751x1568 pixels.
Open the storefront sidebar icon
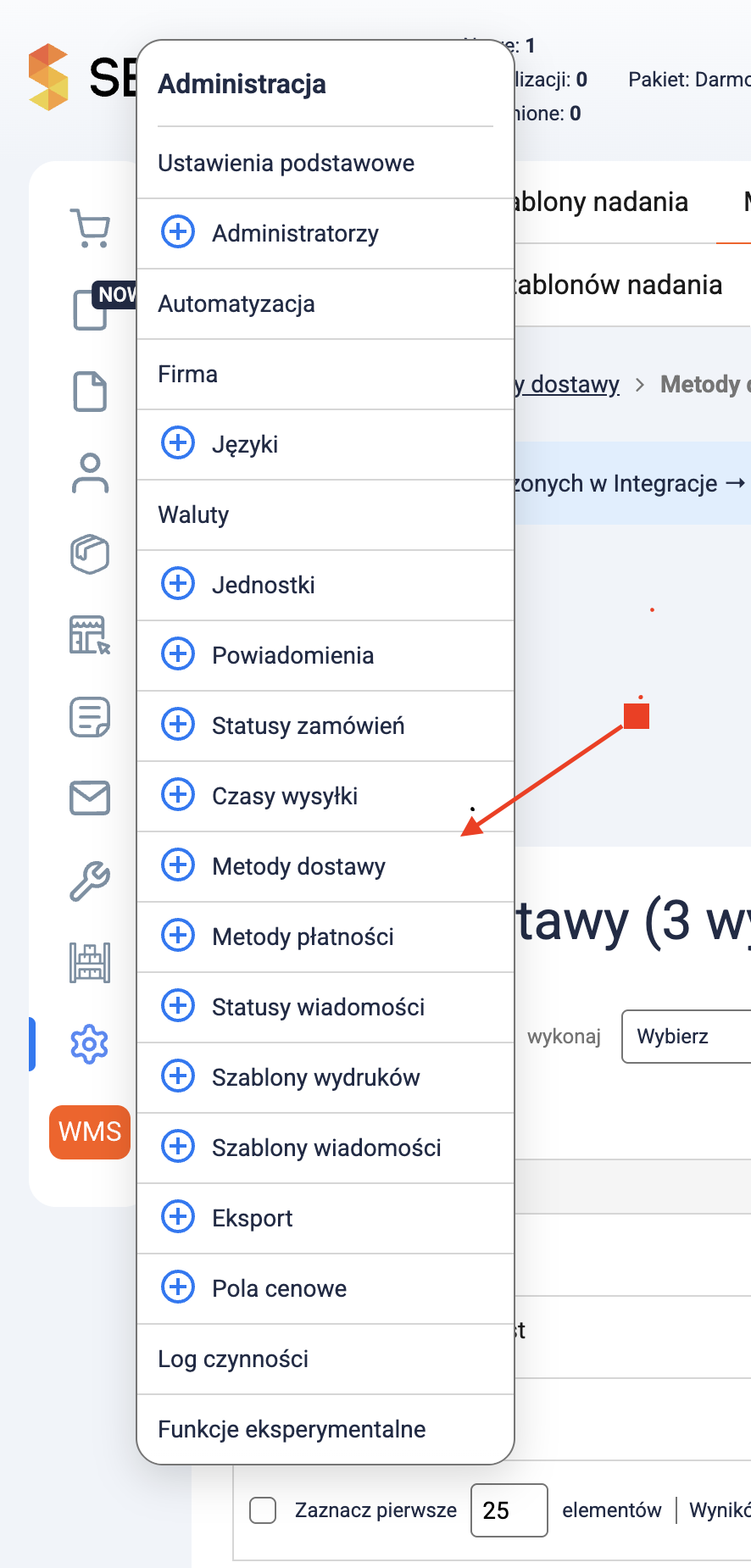(x=90, y=635)
